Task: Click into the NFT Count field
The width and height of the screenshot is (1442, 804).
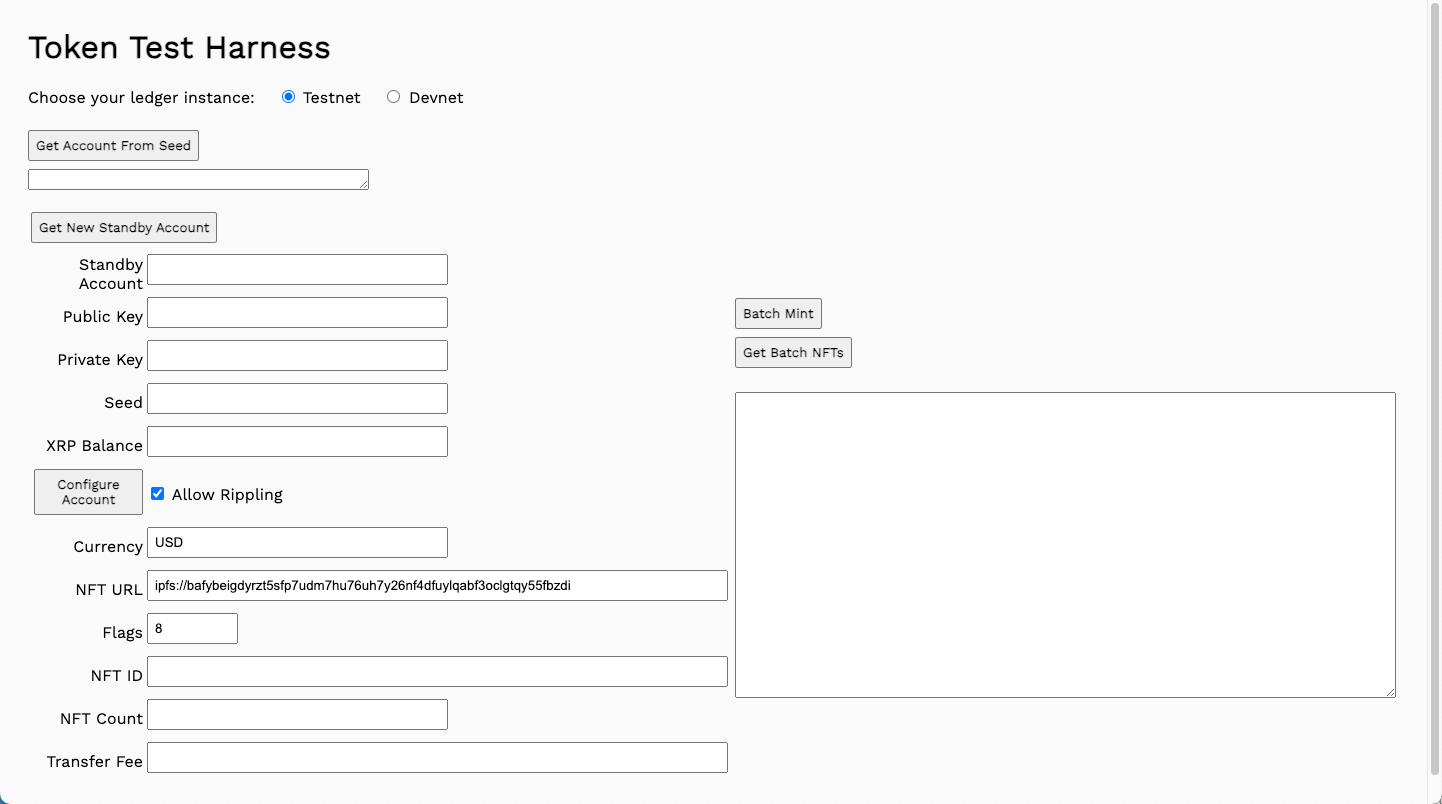Action: 297,715
